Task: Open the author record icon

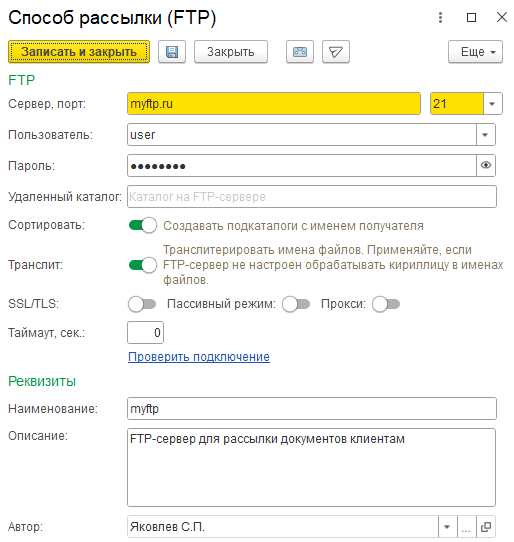Action: tap(486, 526)
